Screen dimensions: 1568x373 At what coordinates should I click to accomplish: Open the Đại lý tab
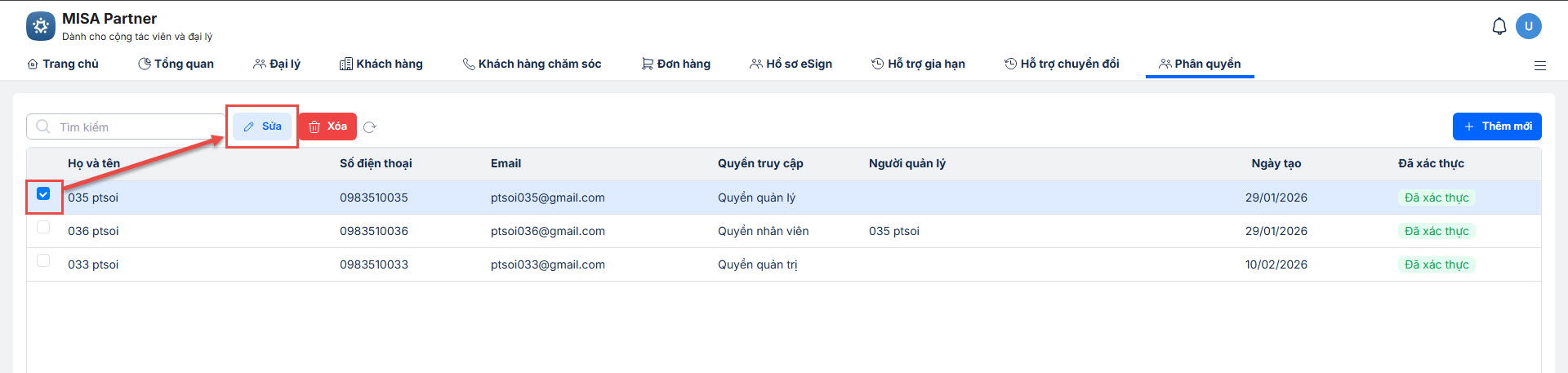click(x=277, y=64)
